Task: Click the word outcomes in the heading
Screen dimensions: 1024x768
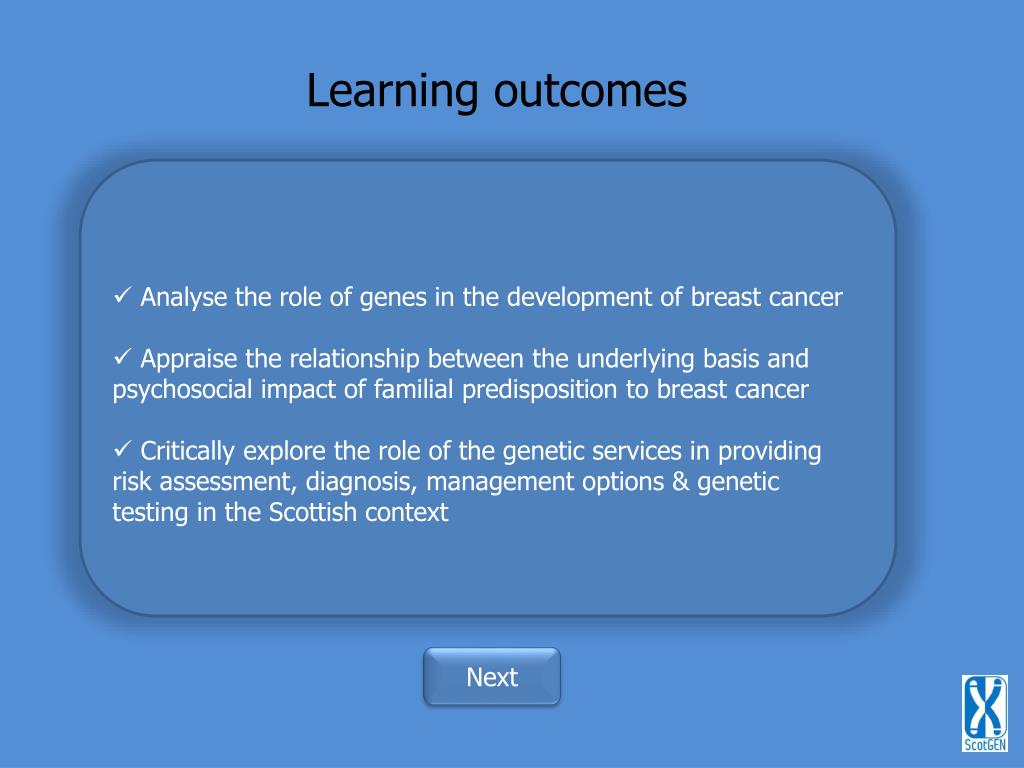Action: pyautogui.click(x=590, y=90)
